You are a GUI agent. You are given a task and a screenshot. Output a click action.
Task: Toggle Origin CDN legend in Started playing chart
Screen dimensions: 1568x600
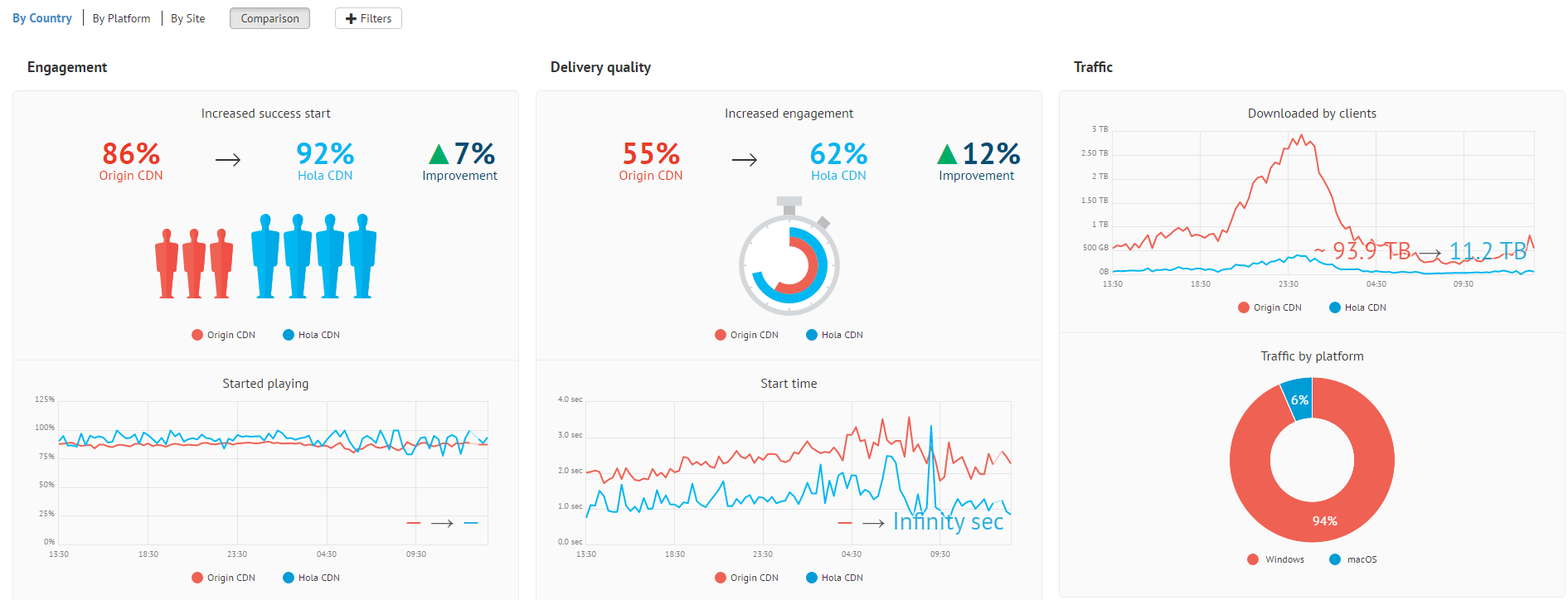click(x=223, y=578)
